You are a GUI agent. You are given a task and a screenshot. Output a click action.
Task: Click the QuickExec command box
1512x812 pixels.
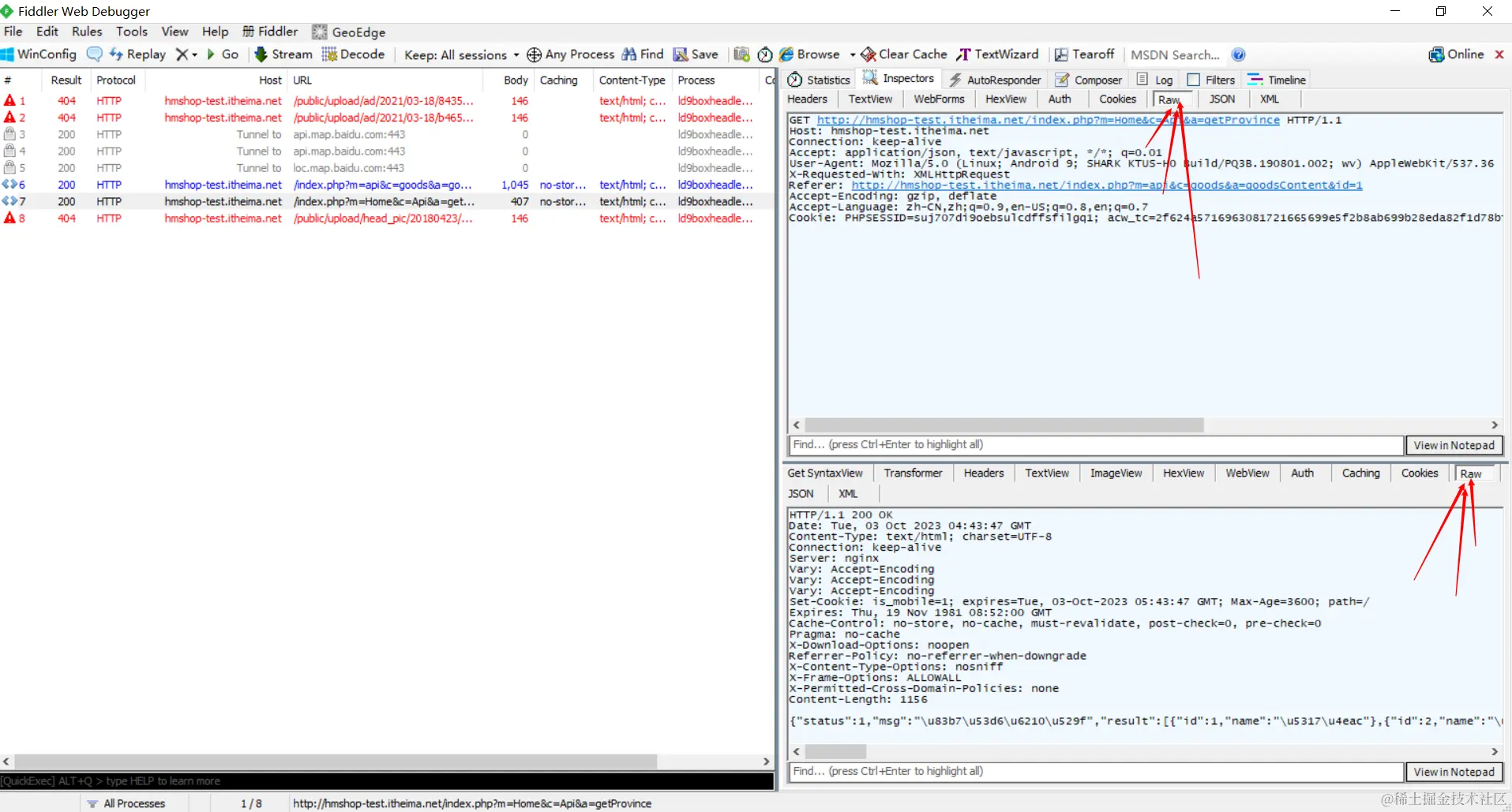tap(387, 781)
